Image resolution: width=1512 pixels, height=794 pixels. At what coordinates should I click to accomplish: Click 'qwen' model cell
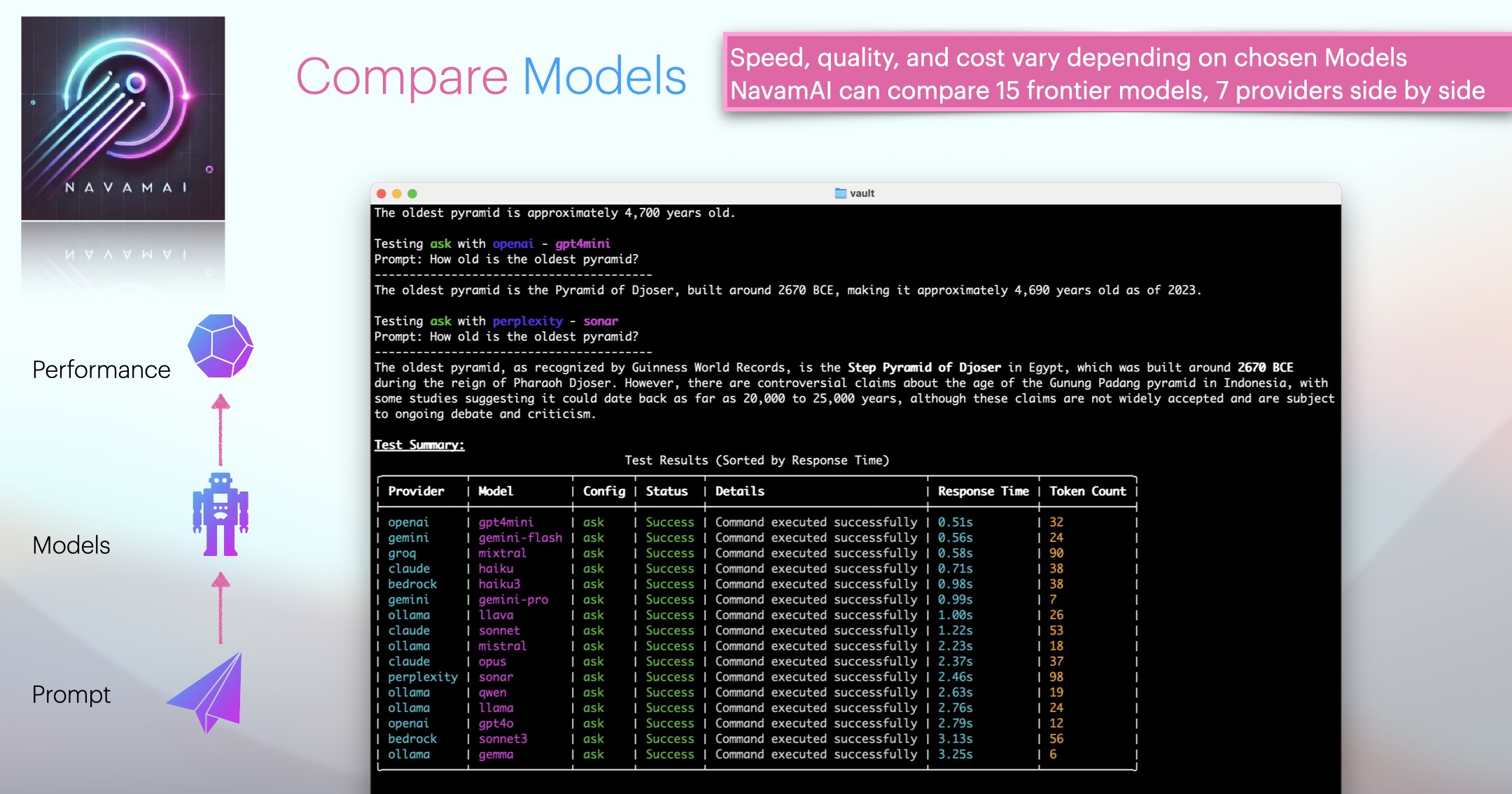pos(492,692)
